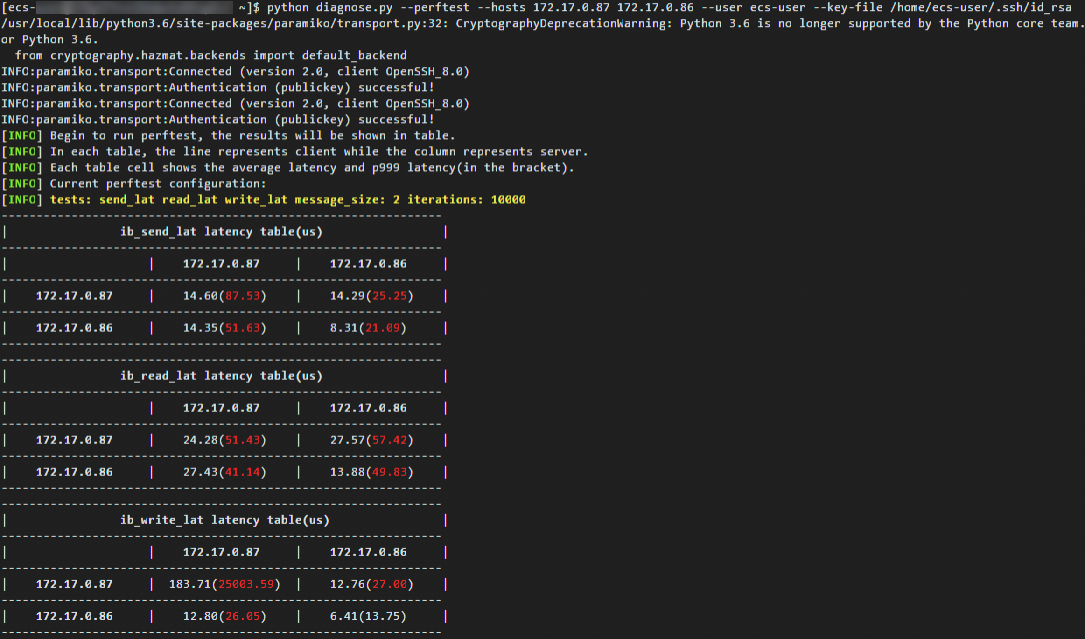Click the ib_read_lat latency table title
This screenshot has height=639, width=1085.
pyautogui.click(x=221, y=375)
